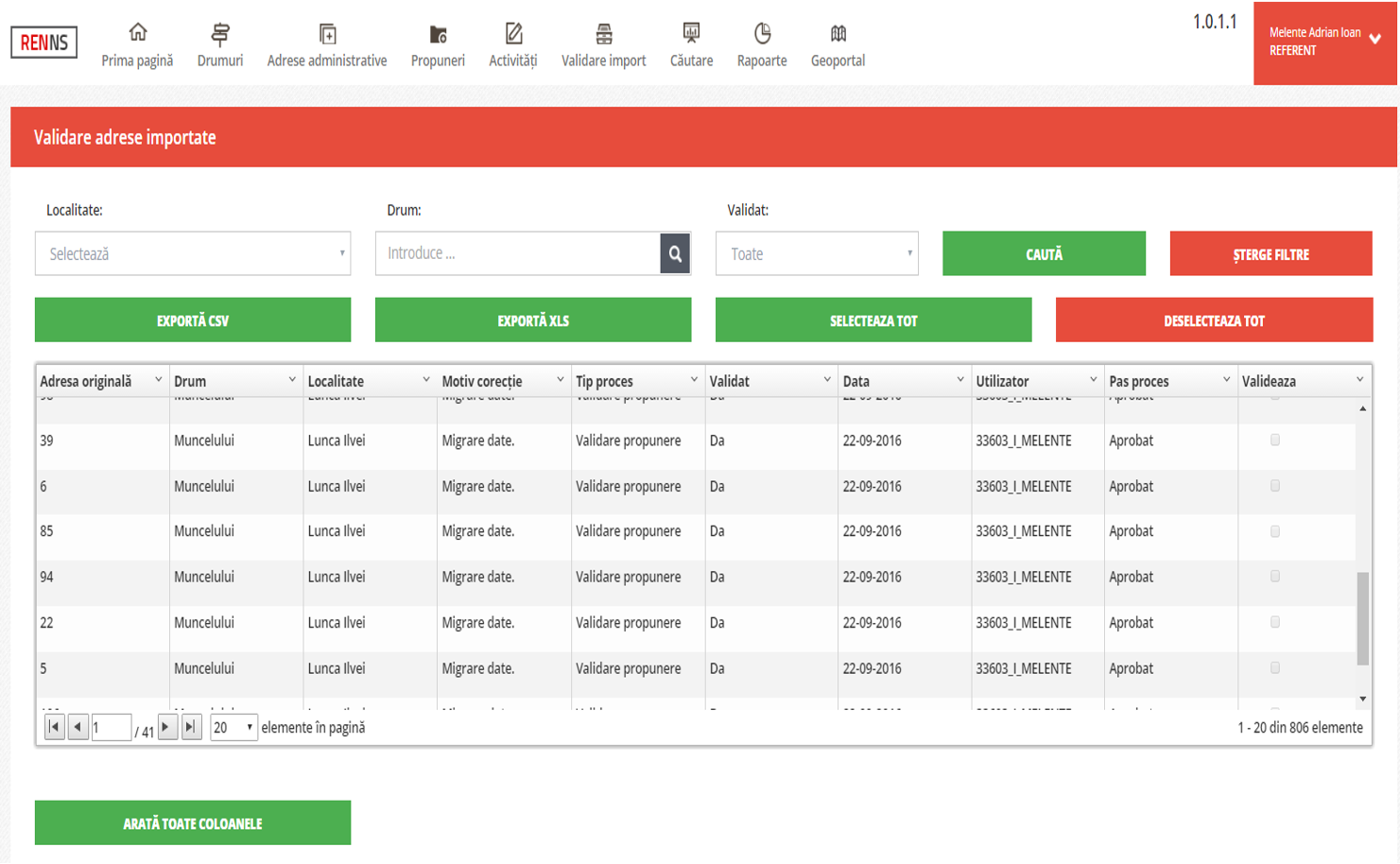The height and width of the screenshot is (864, 1400).
Task: Go to the next page arrow
Action: (x=167, y=727)
